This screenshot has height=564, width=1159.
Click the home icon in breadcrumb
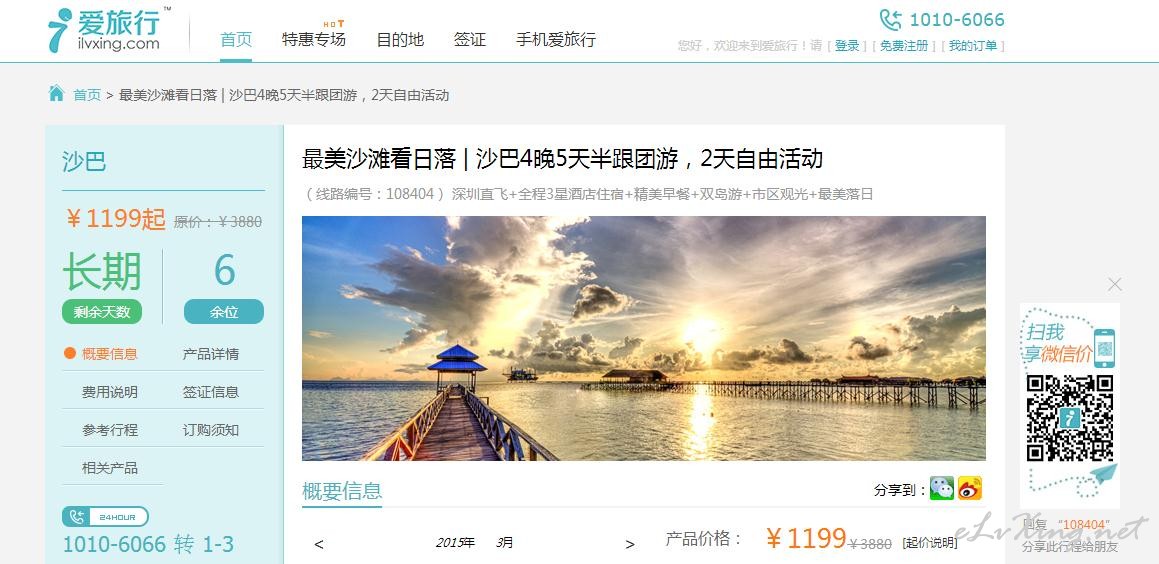tap(56, 94)
